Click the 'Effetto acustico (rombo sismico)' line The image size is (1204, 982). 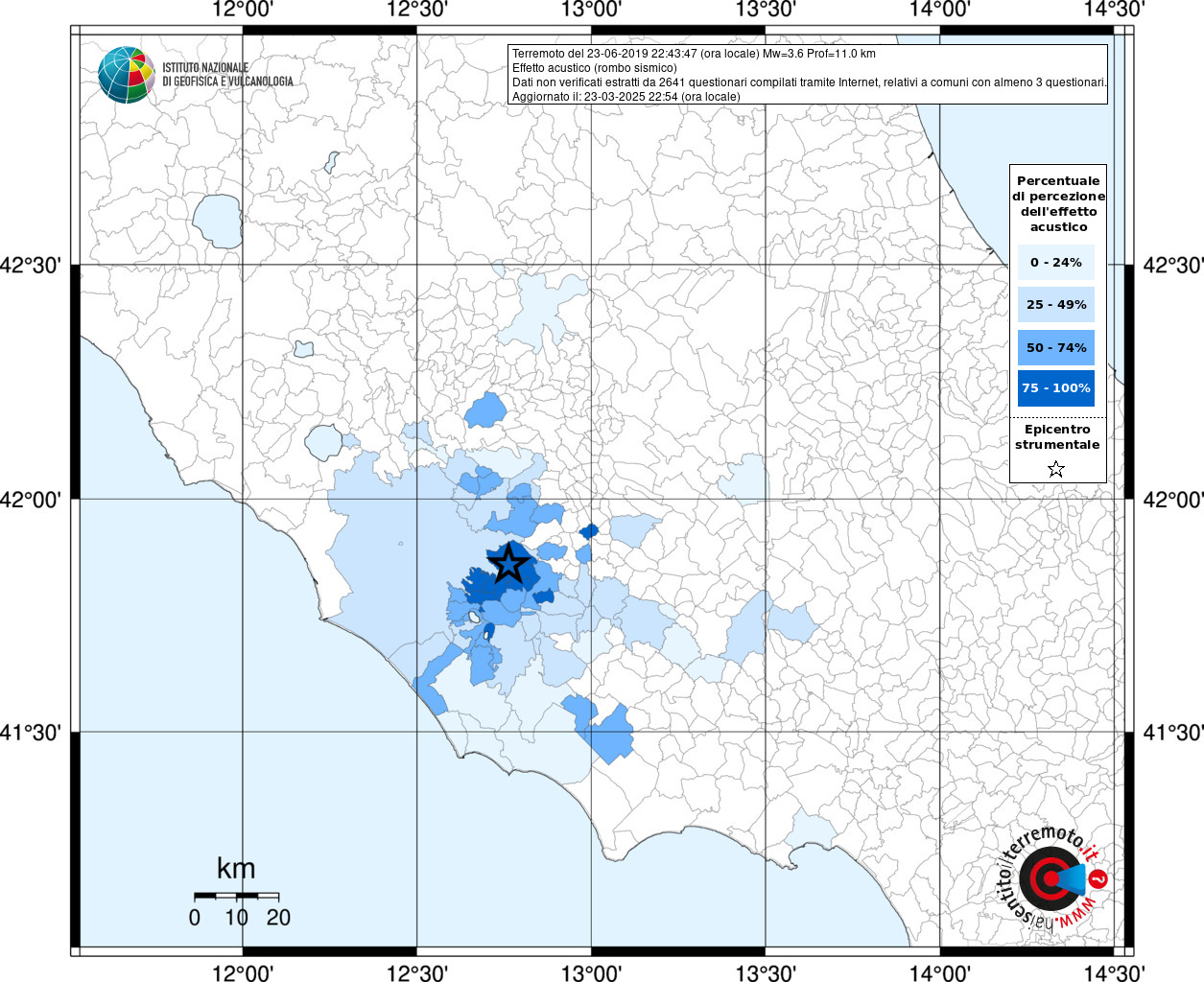(595, 68)
